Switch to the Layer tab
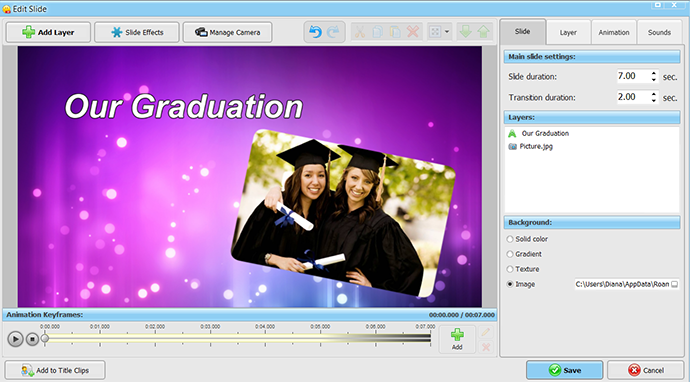 pos(568,32)
